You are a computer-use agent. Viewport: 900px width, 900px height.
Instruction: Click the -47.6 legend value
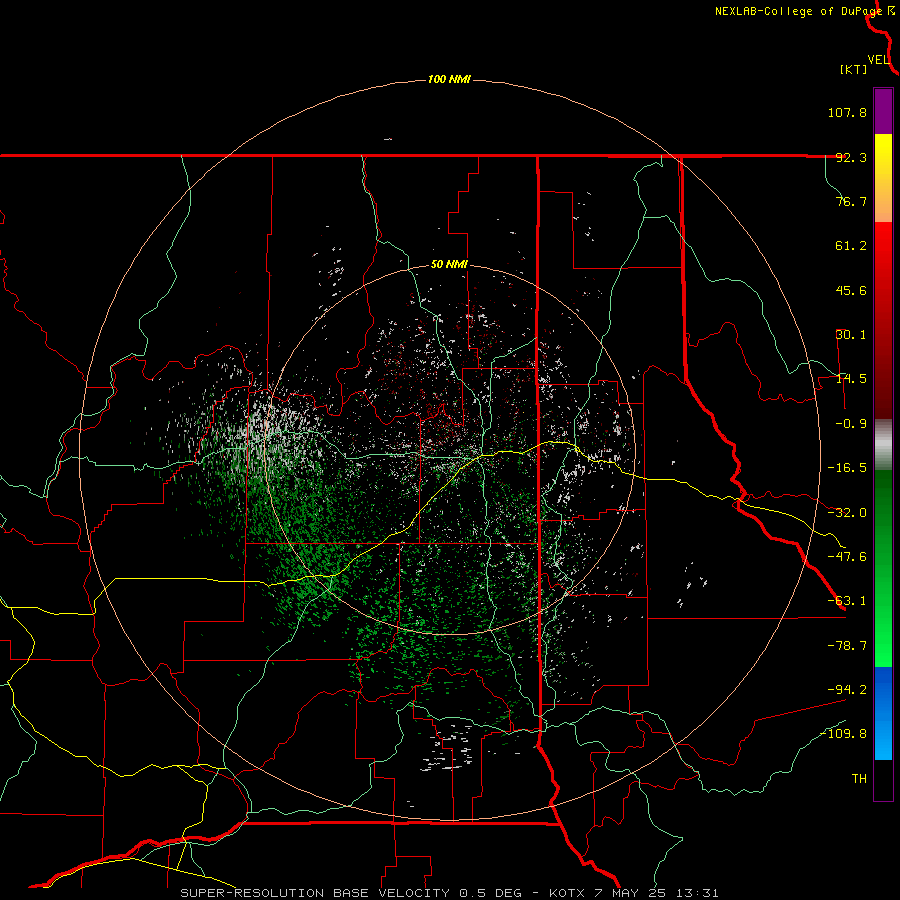[x=847, y=557]
